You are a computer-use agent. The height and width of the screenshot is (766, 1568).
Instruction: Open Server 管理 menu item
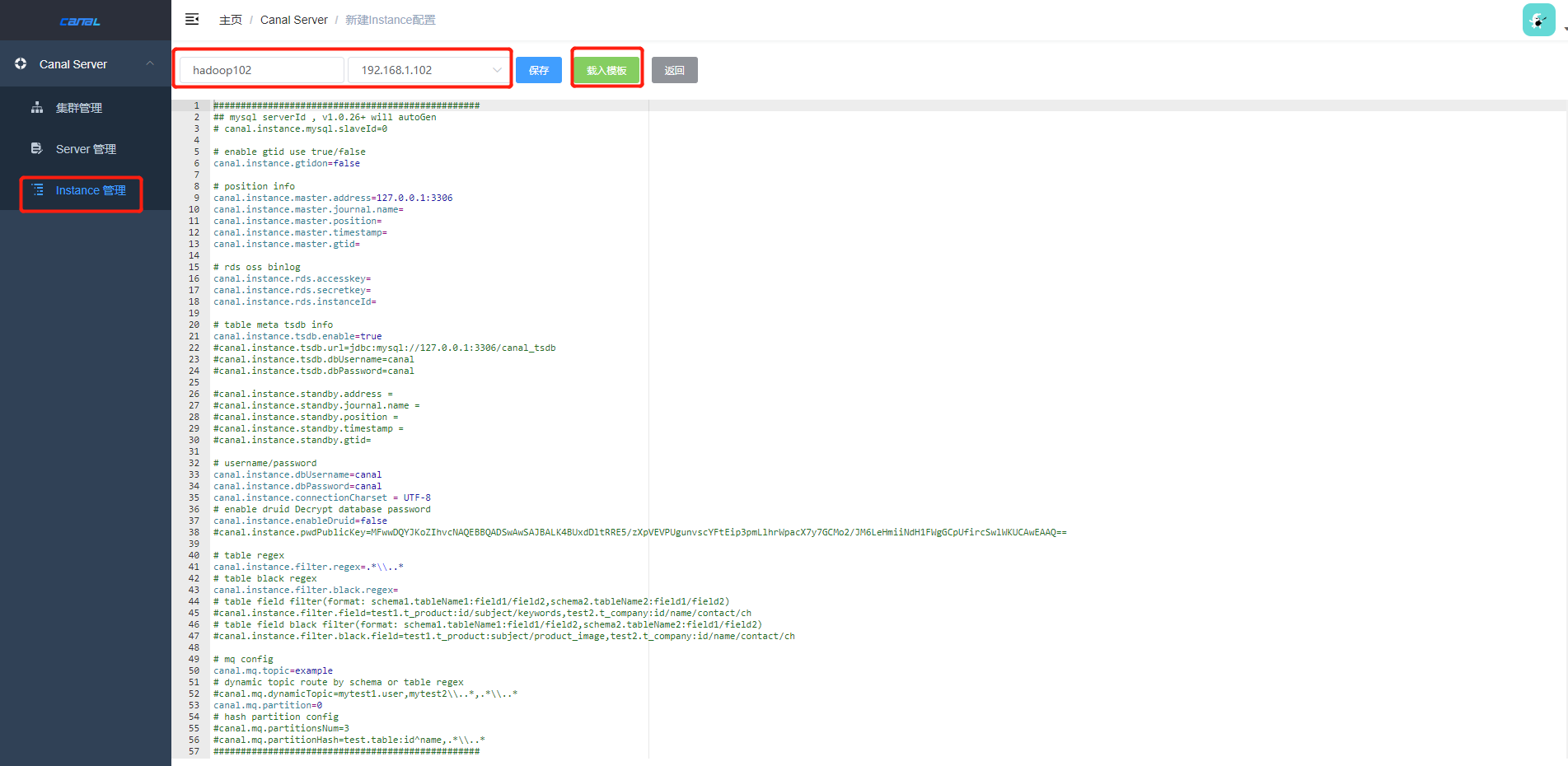coord(86,149)
